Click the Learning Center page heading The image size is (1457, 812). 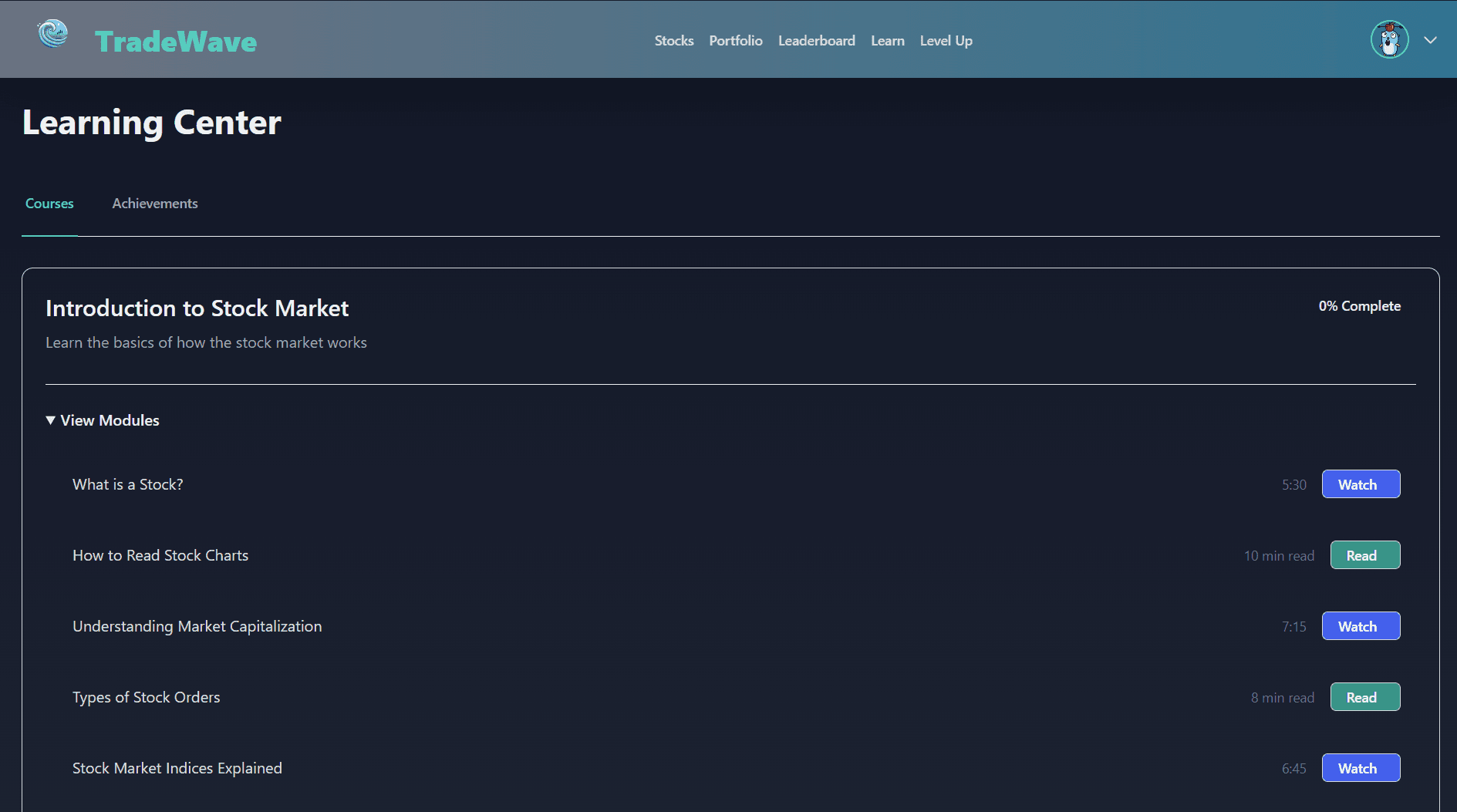point(151,122)
